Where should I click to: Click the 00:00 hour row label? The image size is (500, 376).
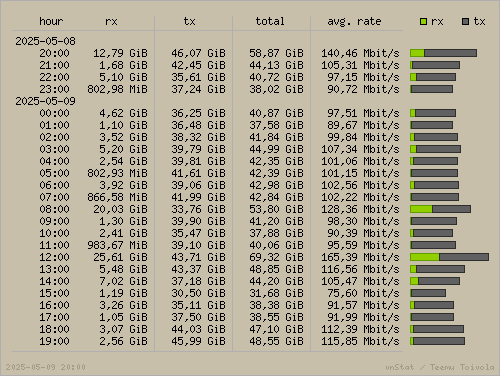(x=54, y=113)
